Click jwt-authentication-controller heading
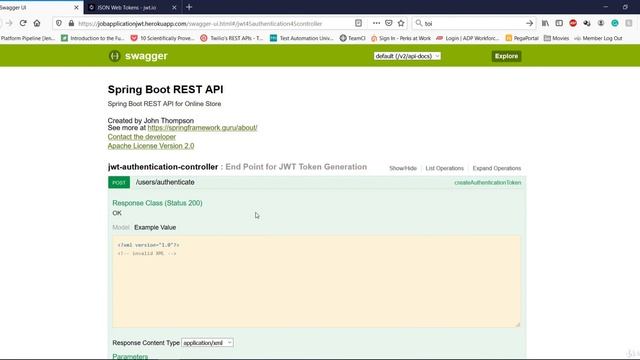This screenshot has width=640, height=360. pos(163,167)
